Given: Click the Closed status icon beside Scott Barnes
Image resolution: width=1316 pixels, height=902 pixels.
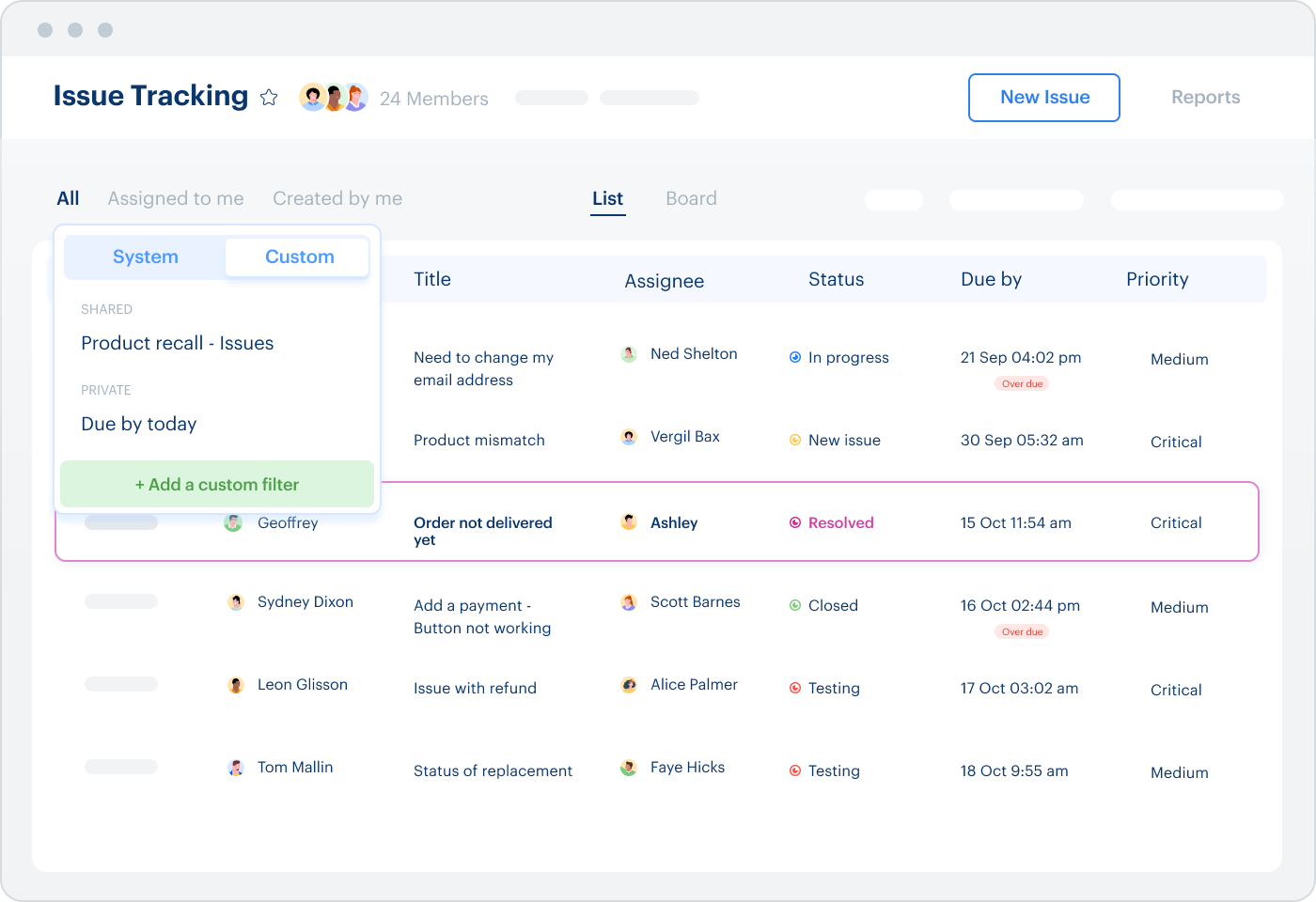Looking at the screenshot, I should click(x=794, y=605).
